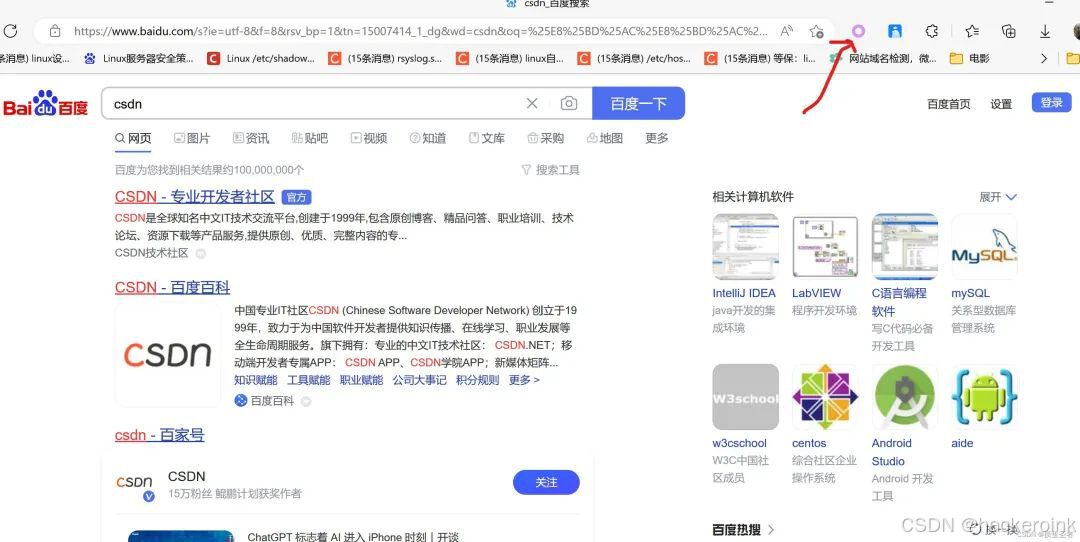Switch to 图片 tab
1080x542 pixels.
point(192,138)
